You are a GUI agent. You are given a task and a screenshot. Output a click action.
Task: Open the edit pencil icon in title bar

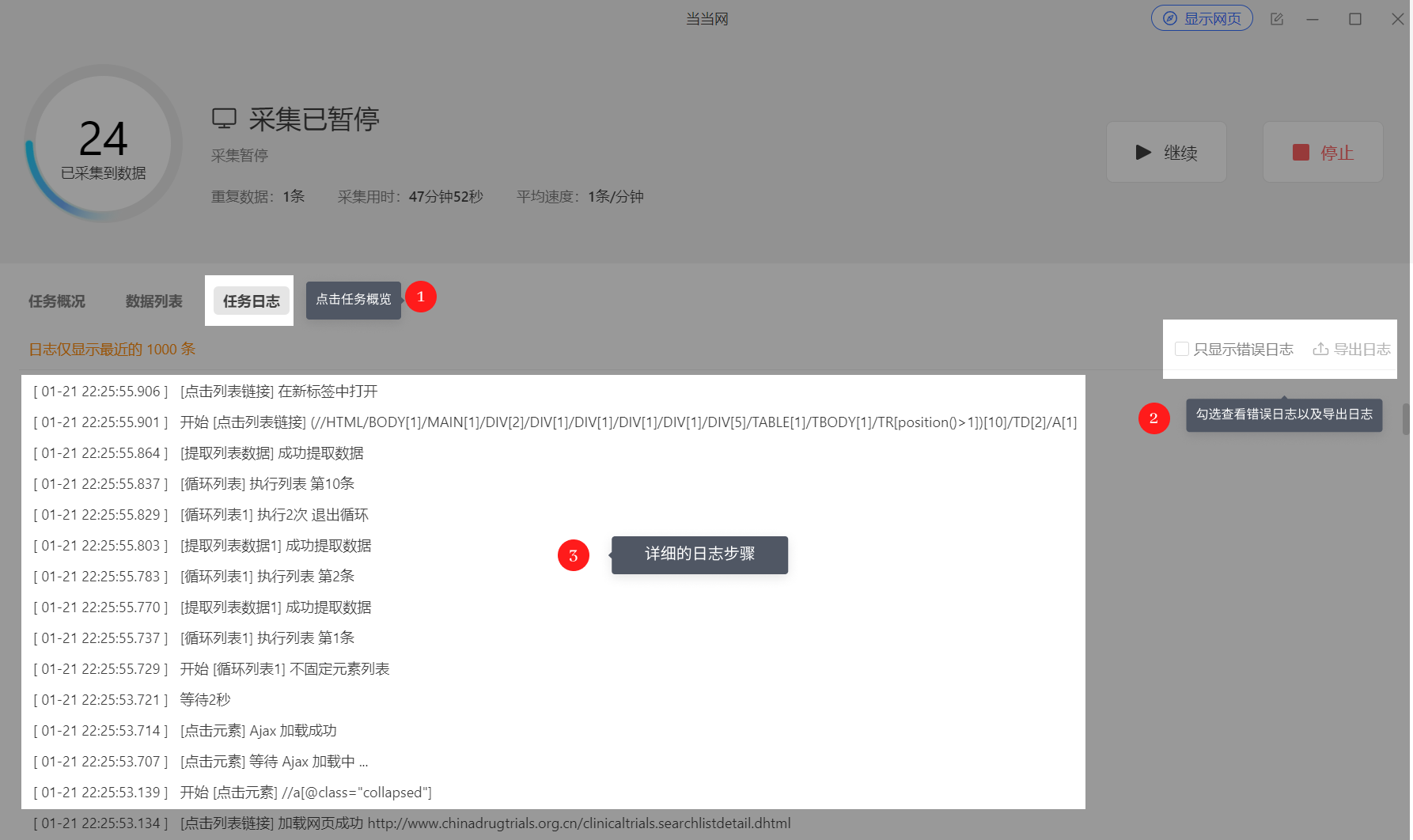pos(1277,19)
